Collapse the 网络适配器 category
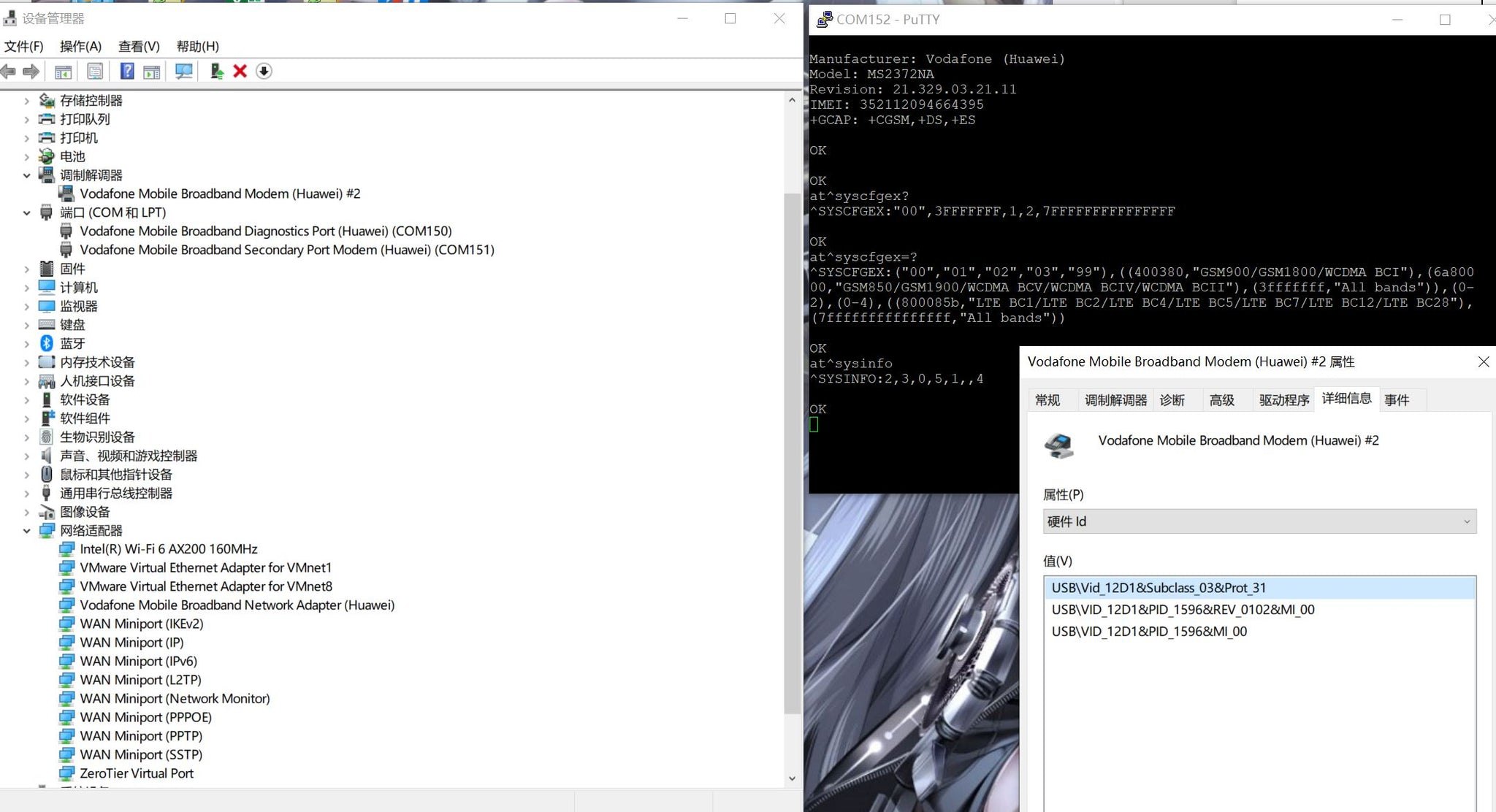Viewport: 1496px width, 812px height. coord(27,531)
